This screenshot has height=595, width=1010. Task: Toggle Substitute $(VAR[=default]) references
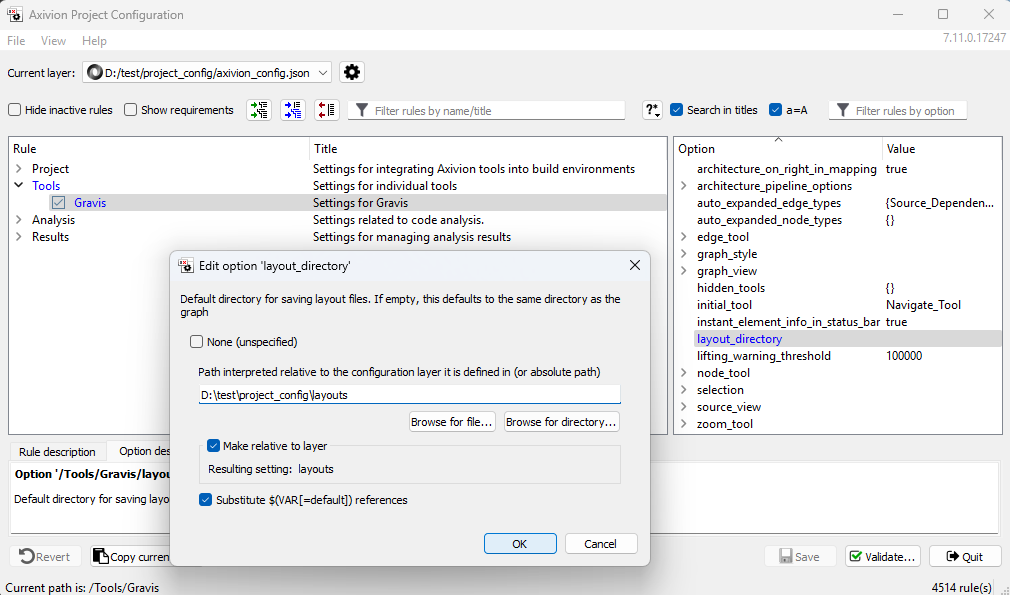coord(205,500)
